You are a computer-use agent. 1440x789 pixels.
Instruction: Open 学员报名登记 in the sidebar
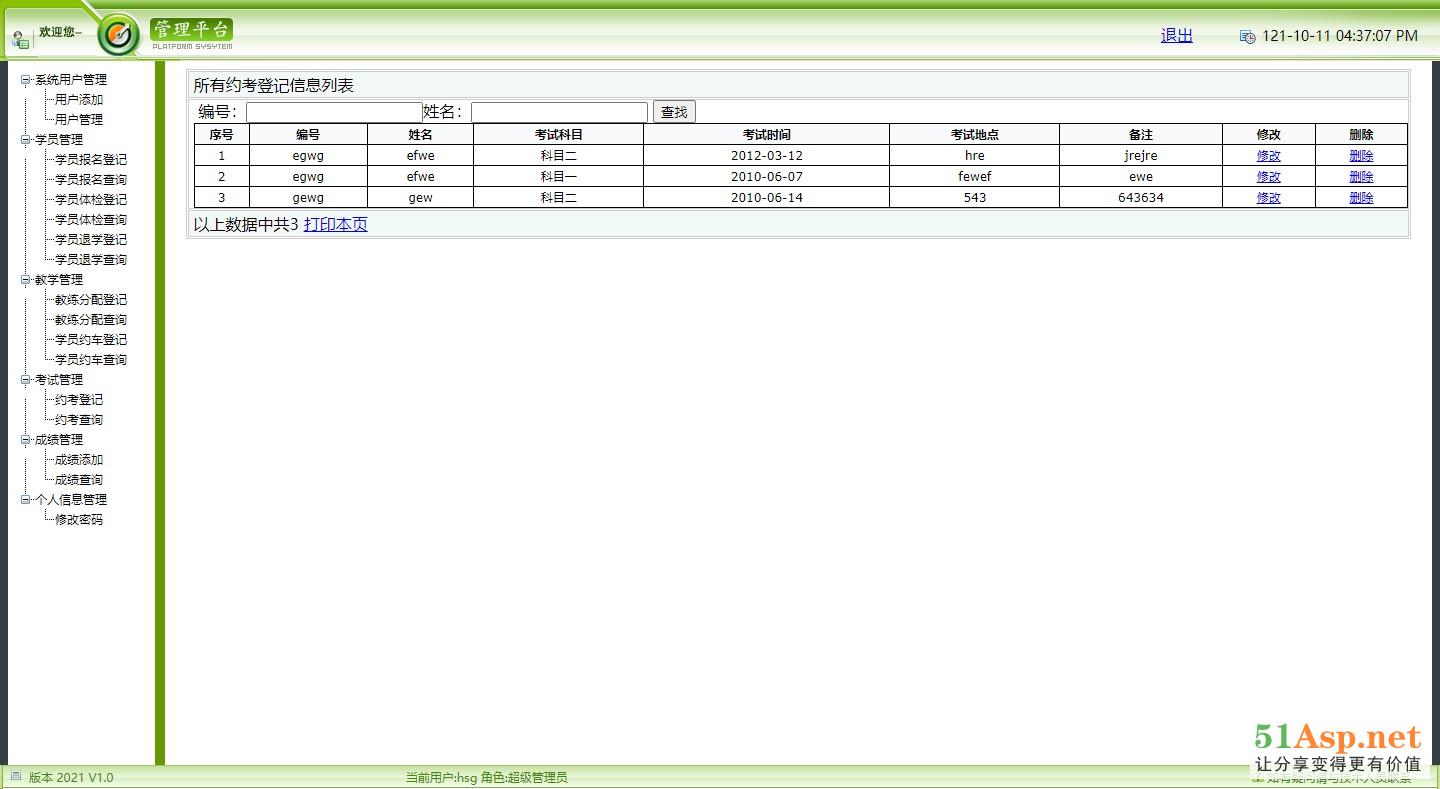coord(91,160)
